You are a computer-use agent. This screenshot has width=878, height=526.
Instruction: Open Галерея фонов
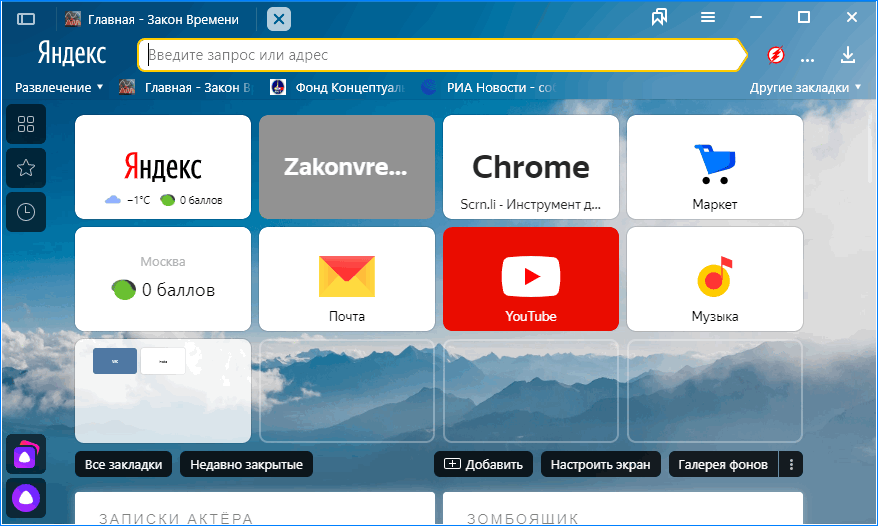point(723,464)
